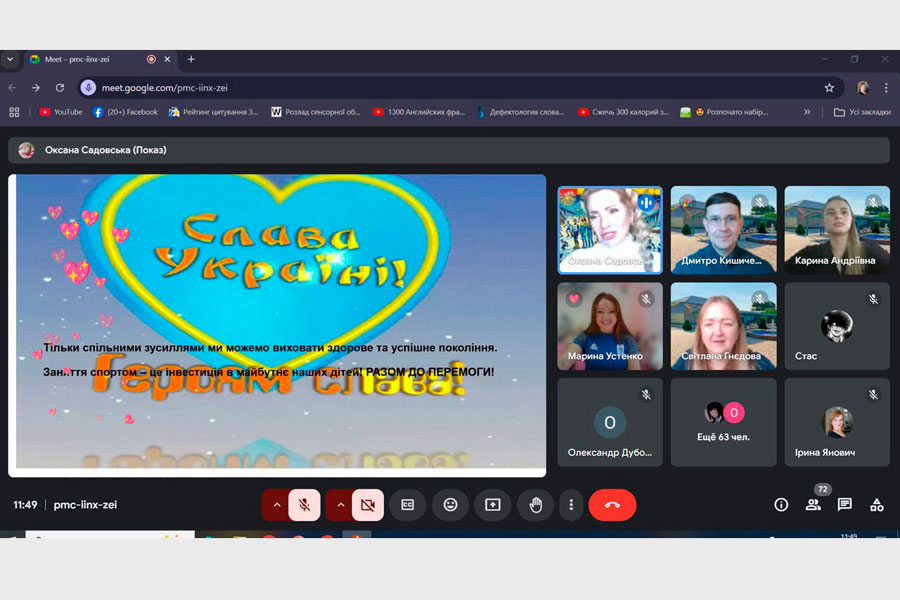This screenshot has height=600, width=900.
Task: Select Стас participant tile
Action: tap(837, 326)
